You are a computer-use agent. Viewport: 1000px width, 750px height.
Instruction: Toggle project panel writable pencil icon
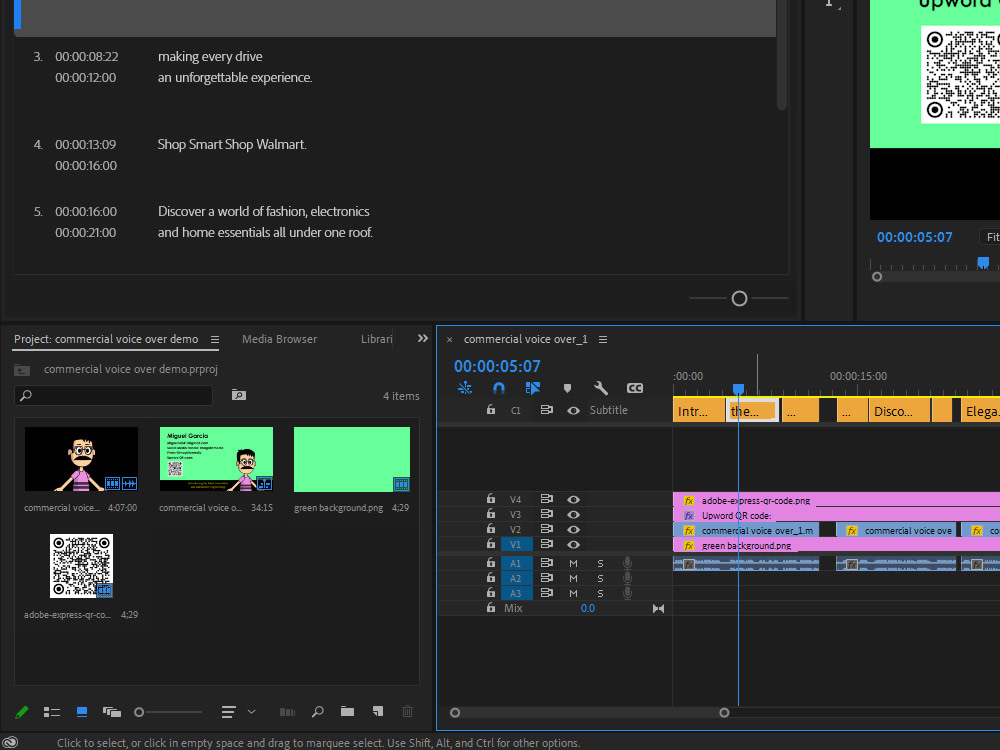click(x=21, y=712)
